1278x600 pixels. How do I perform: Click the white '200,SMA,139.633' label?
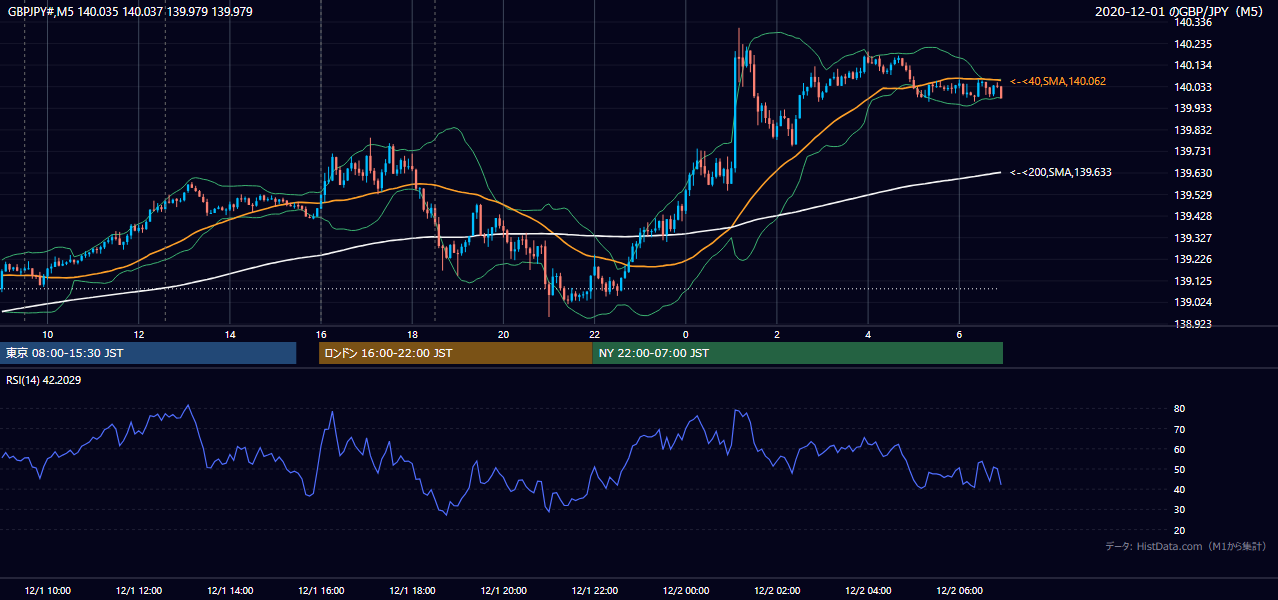pos(1061,172)
